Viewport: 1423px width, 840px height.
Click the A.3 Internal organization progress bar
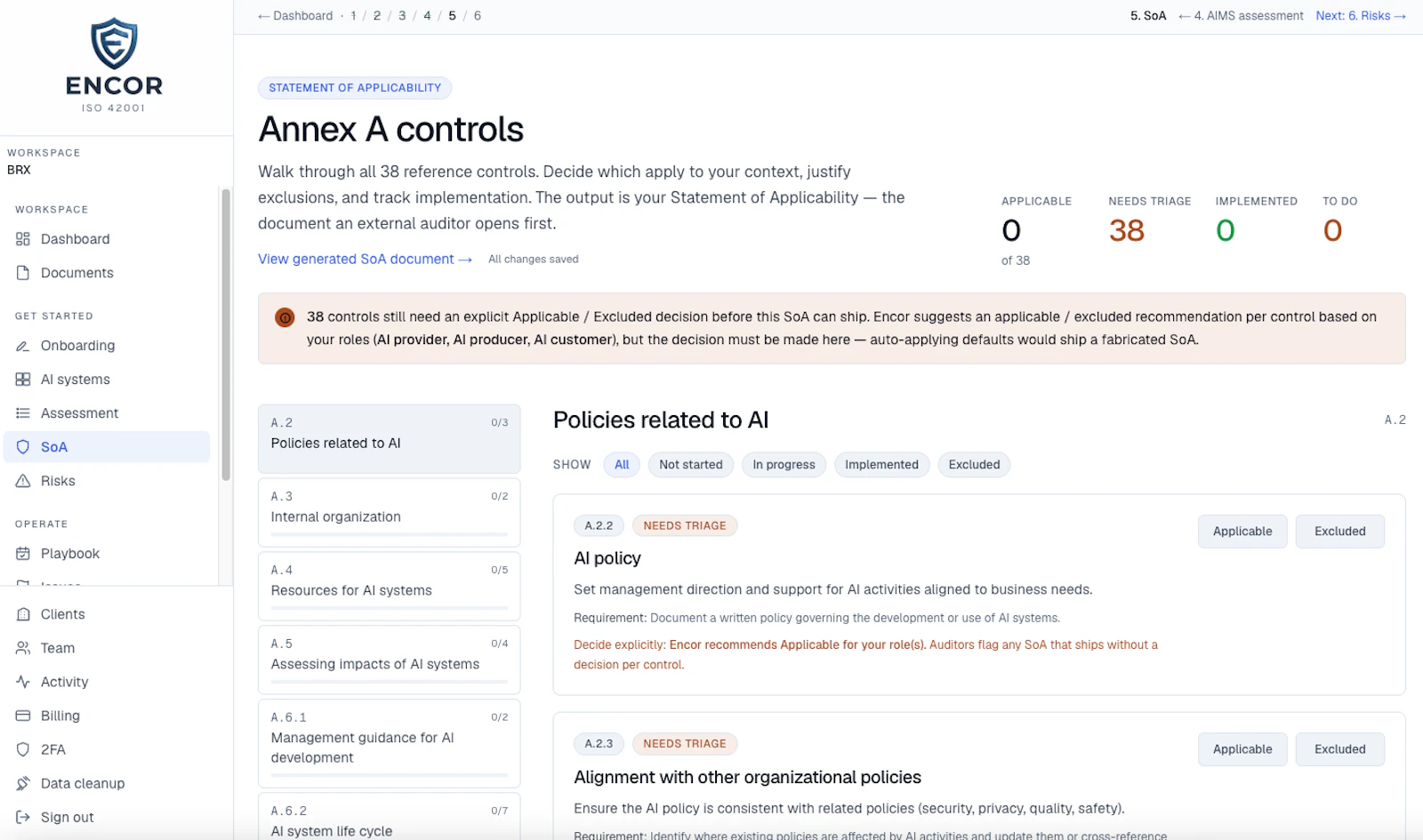pyautogui.click(x=389, y=534)
